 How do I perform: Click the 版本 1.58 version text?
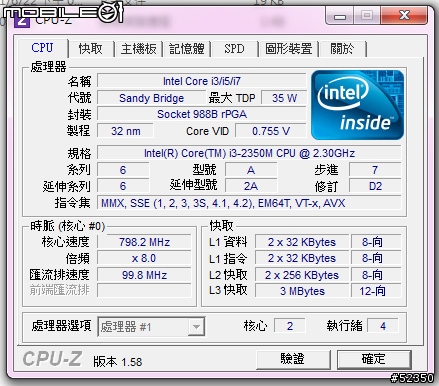[x=117, y=361]
